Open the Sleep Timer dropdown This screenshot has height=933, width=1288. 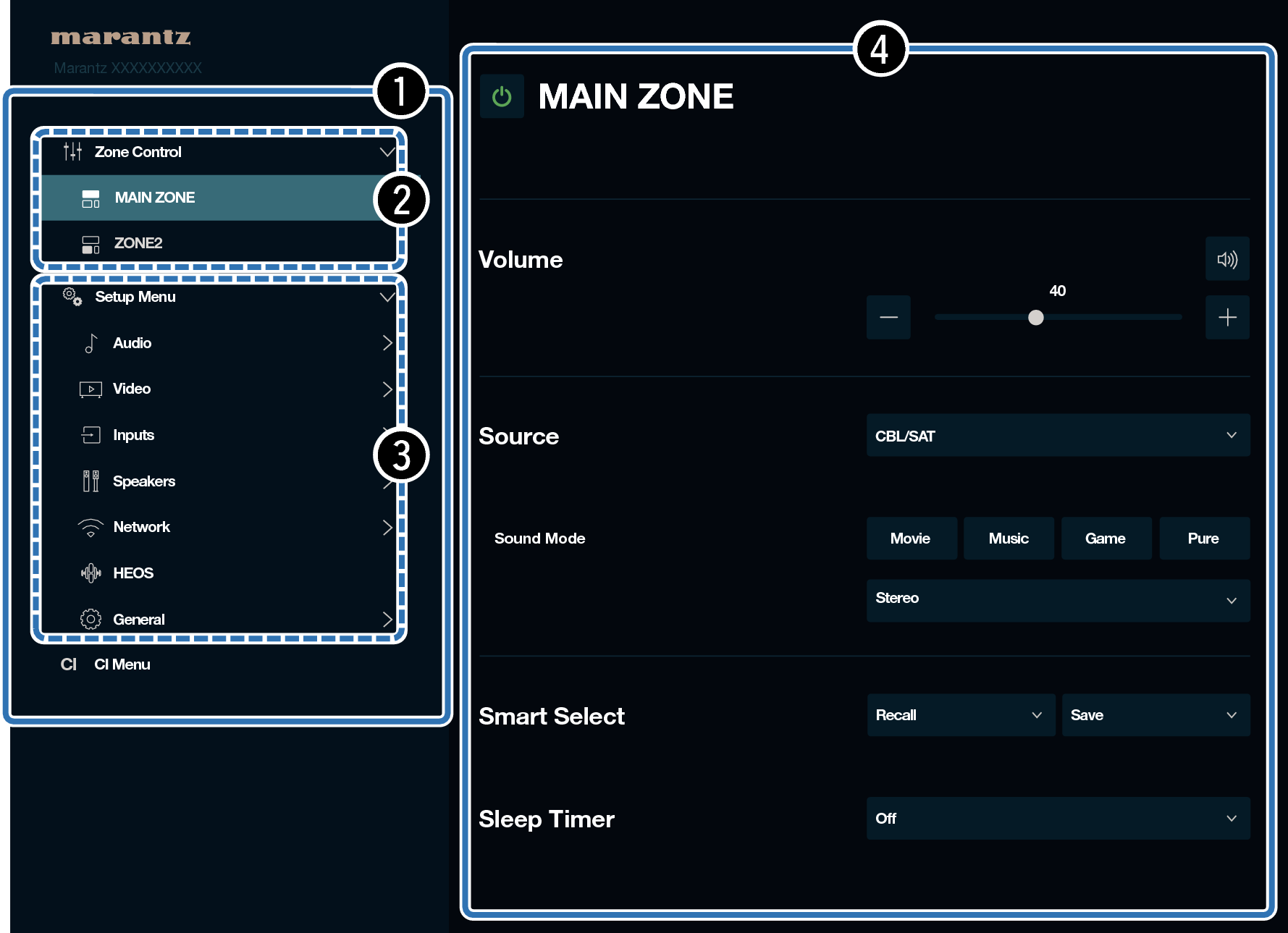[1057, 819]
